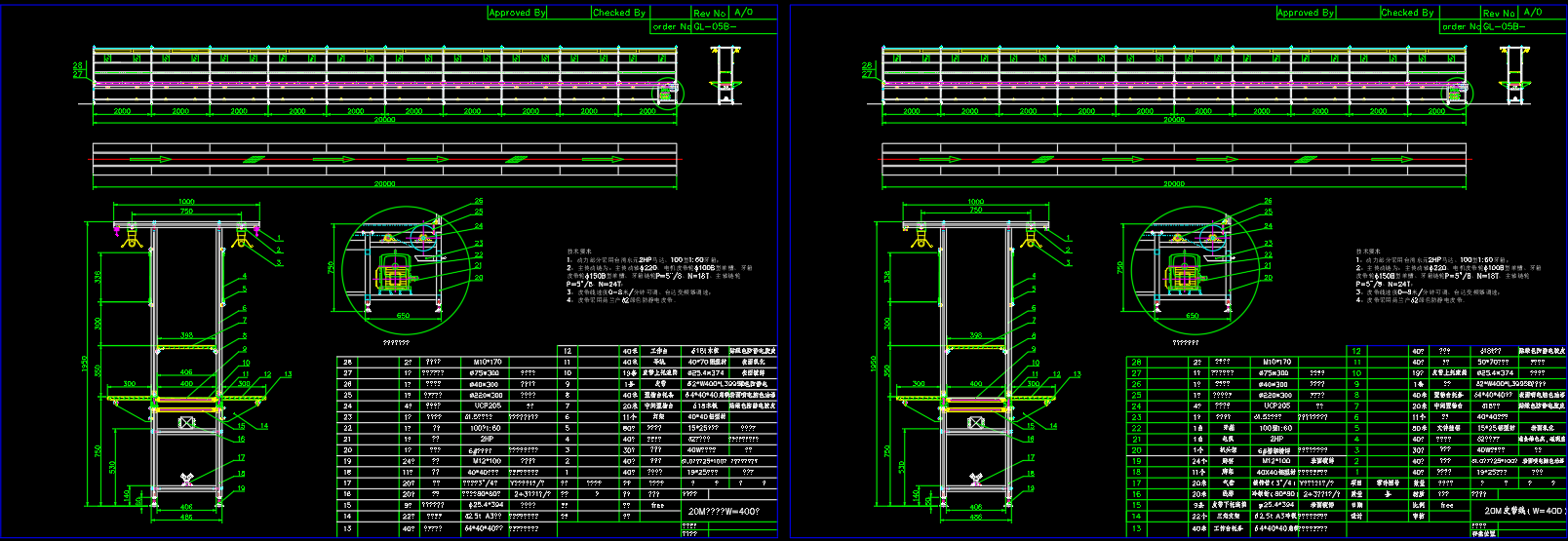
Task: Click 'Checked By' label in right drawing
Action: (1407, 13)
